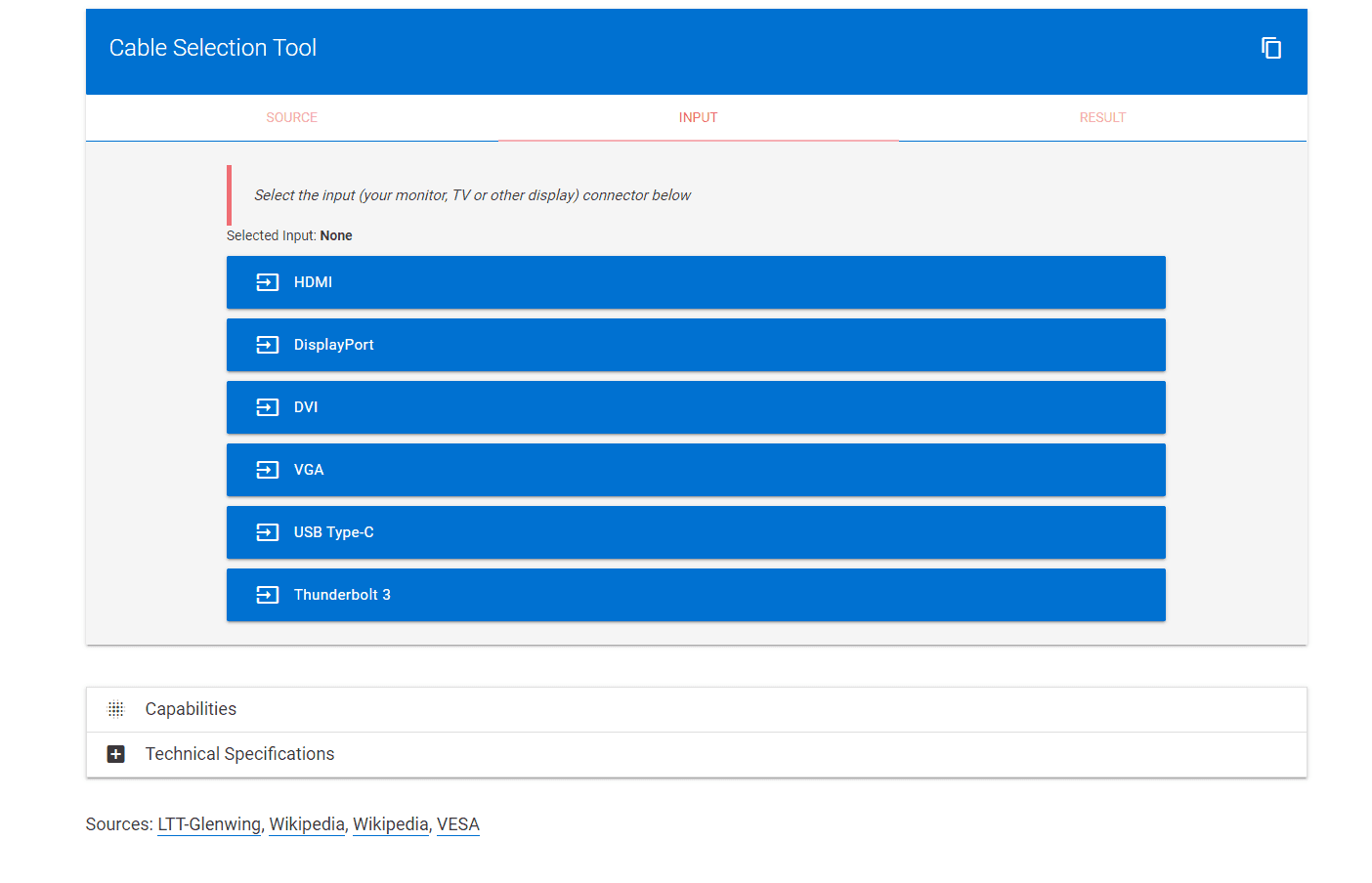Click the input icon next to USB Type-C
This screenshot has width=1372, height=883.
coord(267,532)
